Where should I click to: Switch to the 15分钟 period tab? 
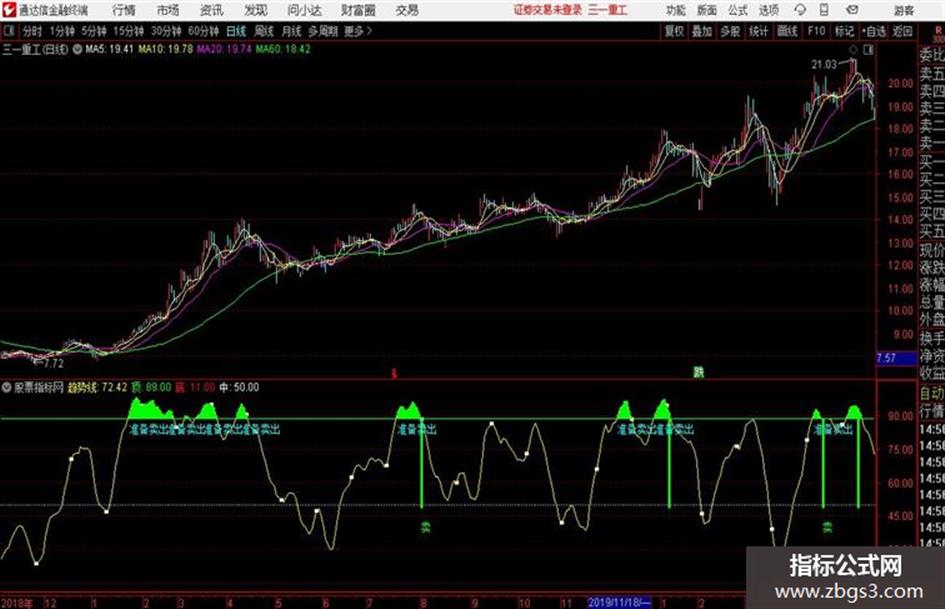129,31
